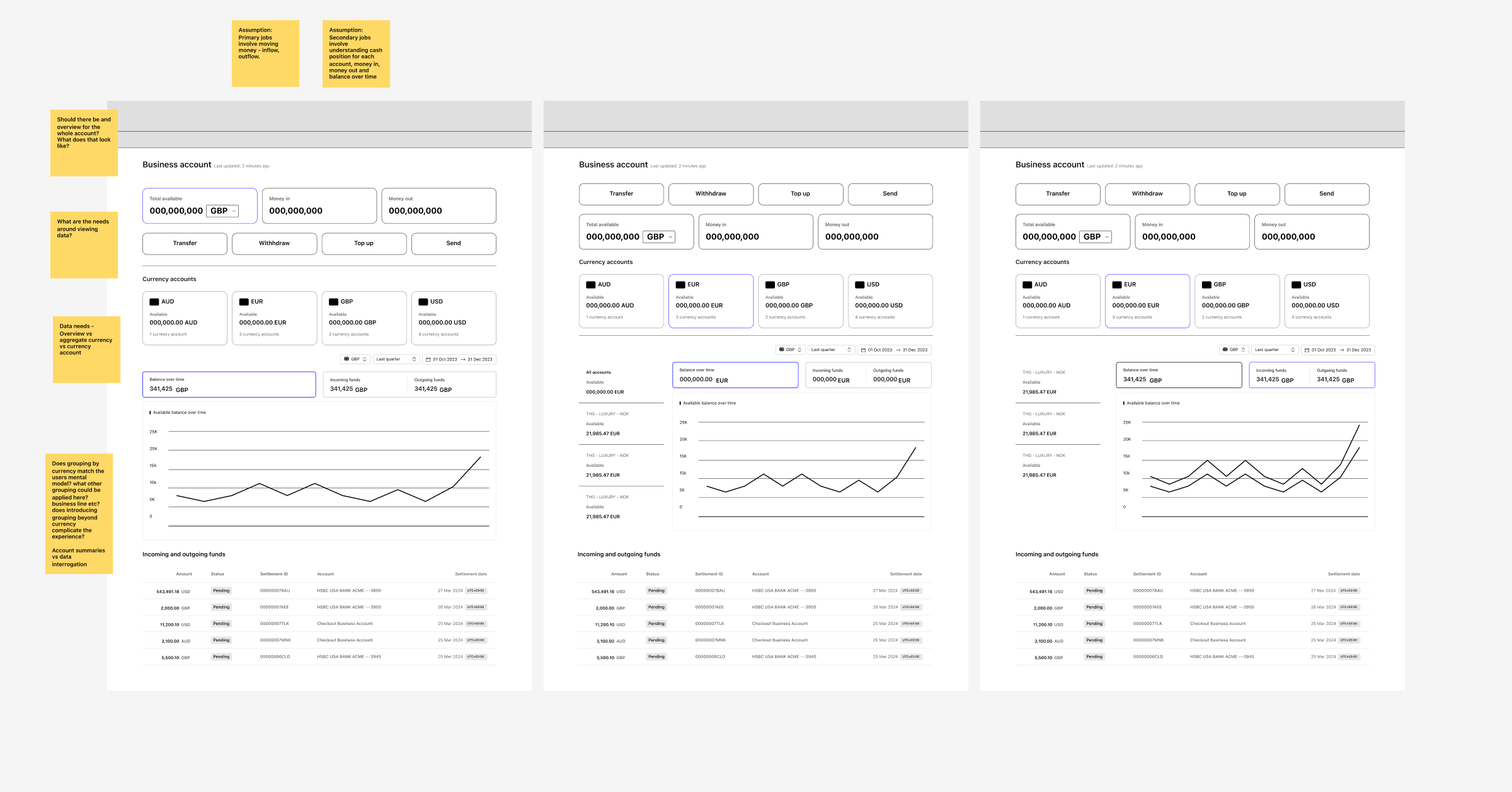Click calendar icon in right wireframe date range
1512x792 pixels.
1307,350
